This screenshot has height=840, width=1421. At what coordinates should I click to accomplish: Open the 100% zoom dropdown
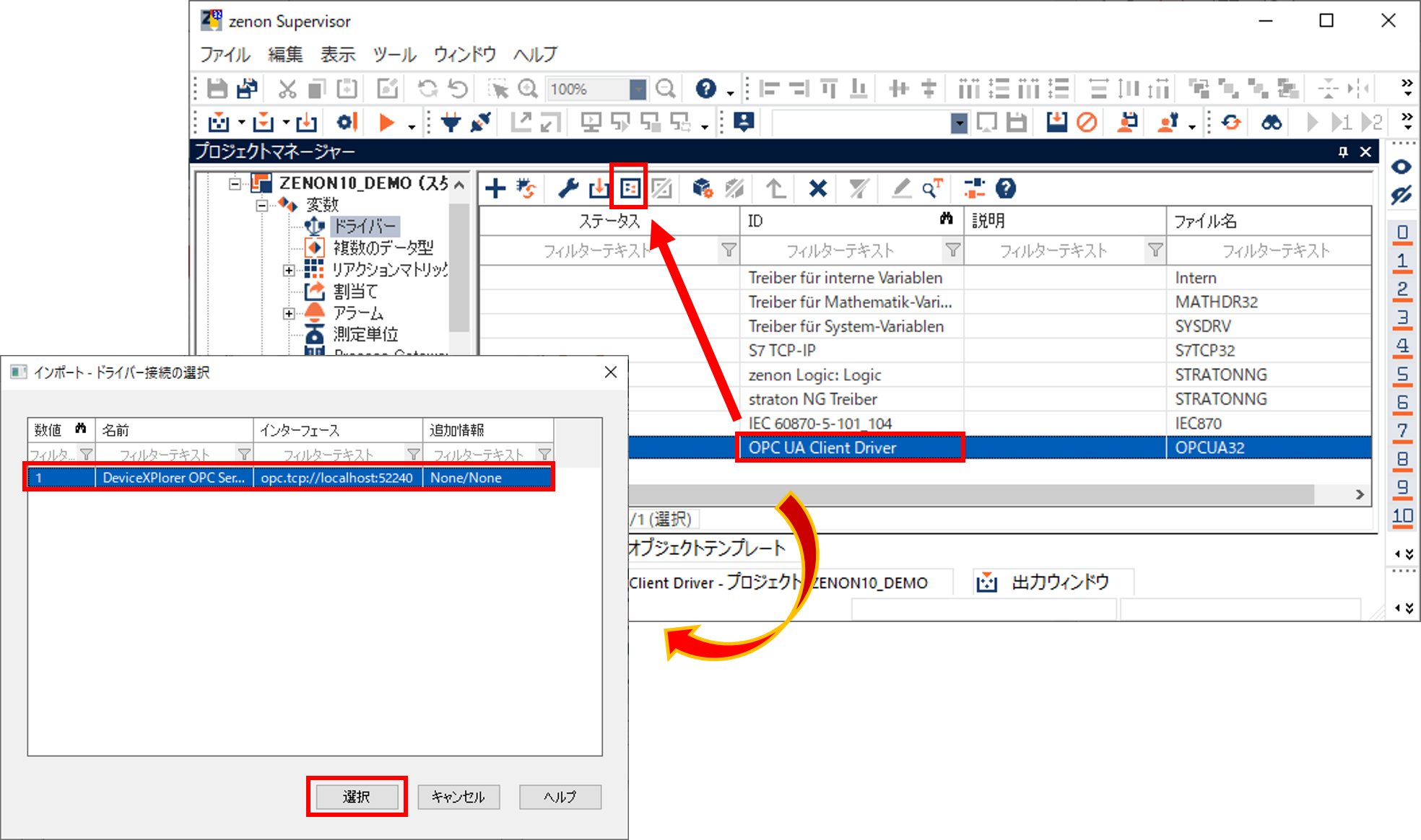637,89
